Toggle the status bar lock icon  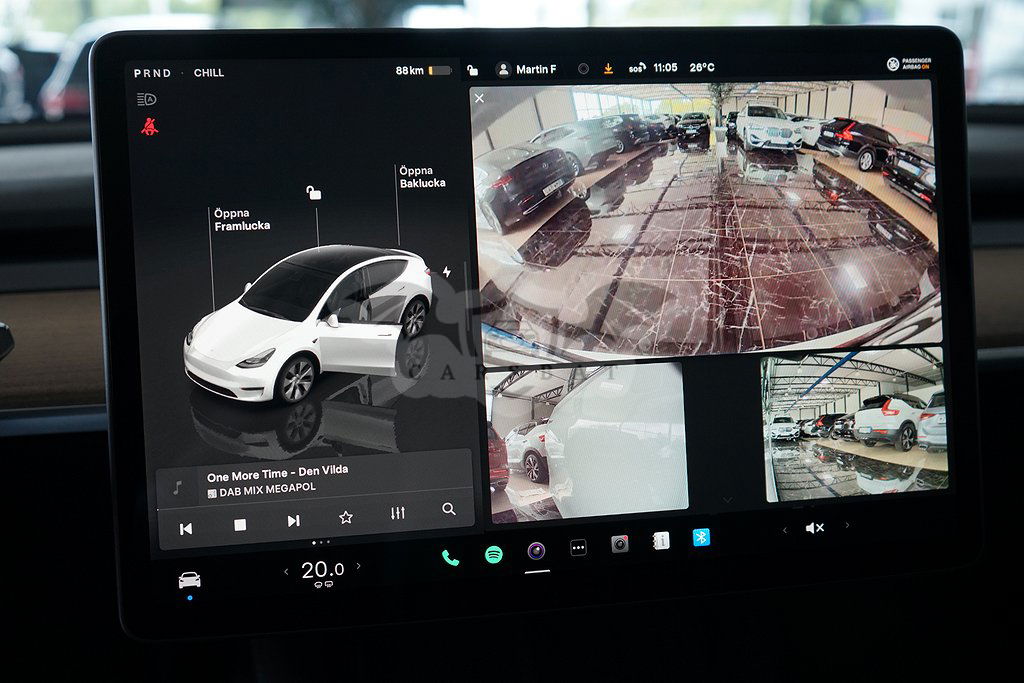pos(472,70)
